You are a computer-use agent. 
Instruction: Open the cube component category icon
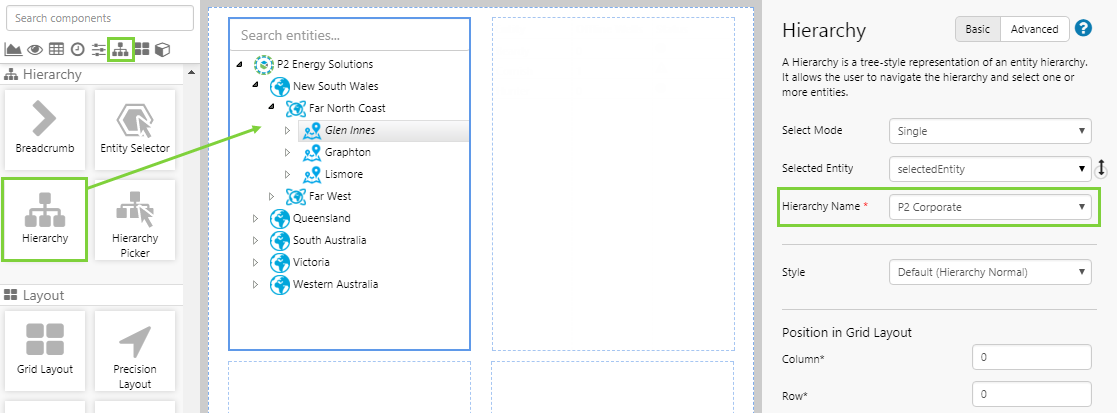pyautogui.click(x=163, y=49)
